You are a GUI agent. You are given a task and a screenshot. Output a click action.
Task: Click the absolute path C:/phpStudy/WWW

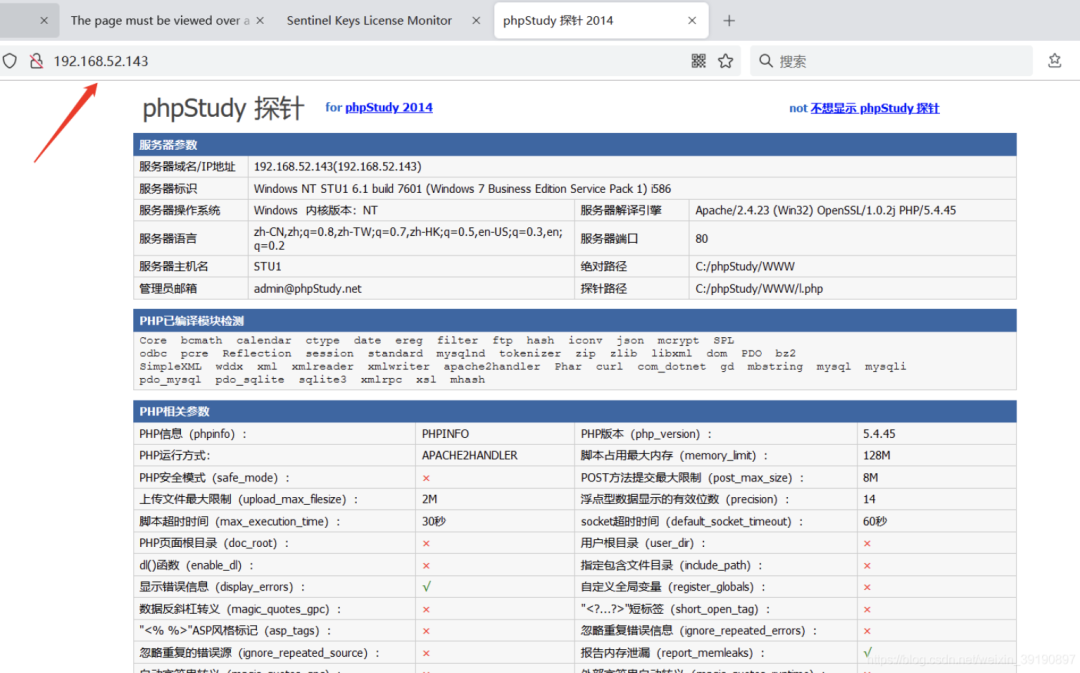pyautogui.click(x=745, y=267)
